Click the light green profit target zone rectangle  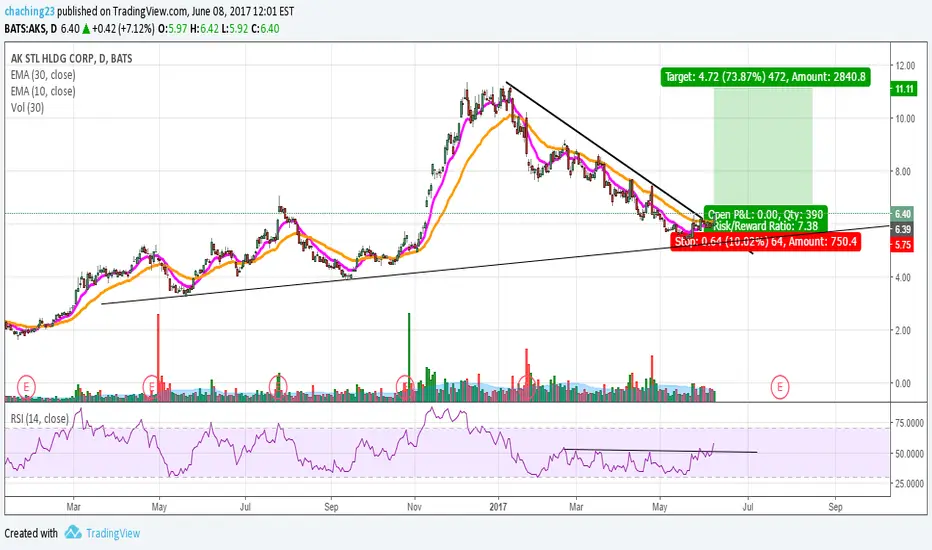point(763,146)
